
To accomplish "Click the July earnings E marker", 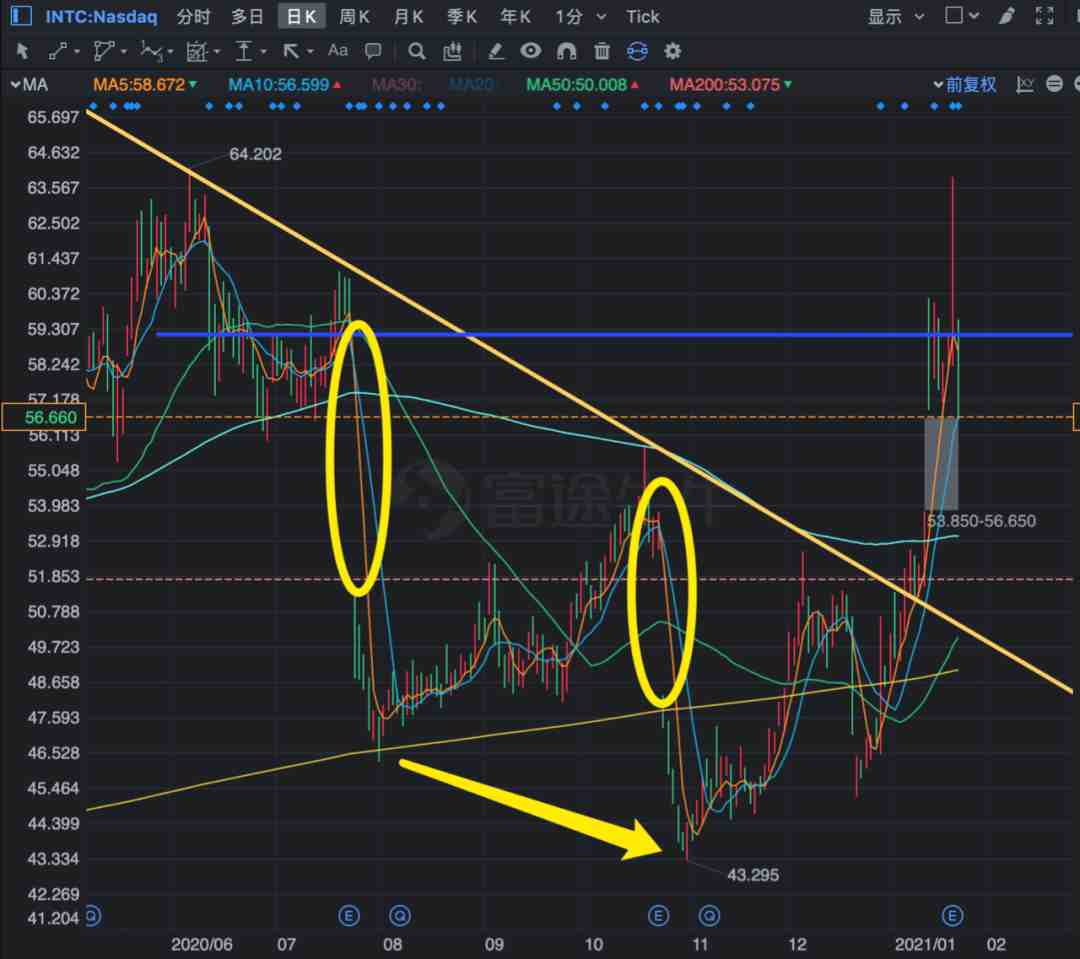I will click(349, 916).
